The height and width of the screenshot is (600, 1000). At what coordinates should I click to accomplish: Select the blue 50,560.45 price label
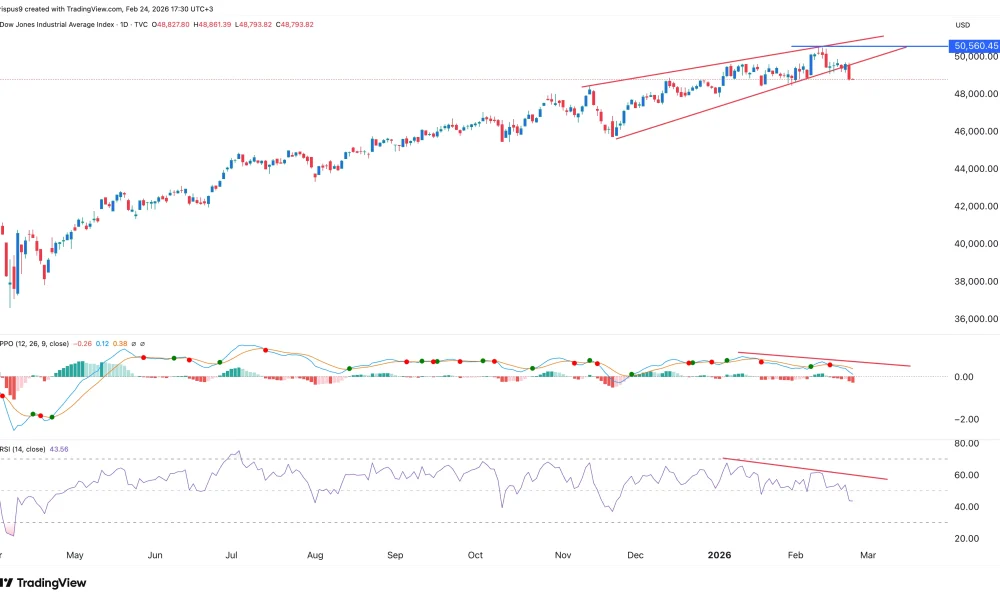[x=973, y=46]
